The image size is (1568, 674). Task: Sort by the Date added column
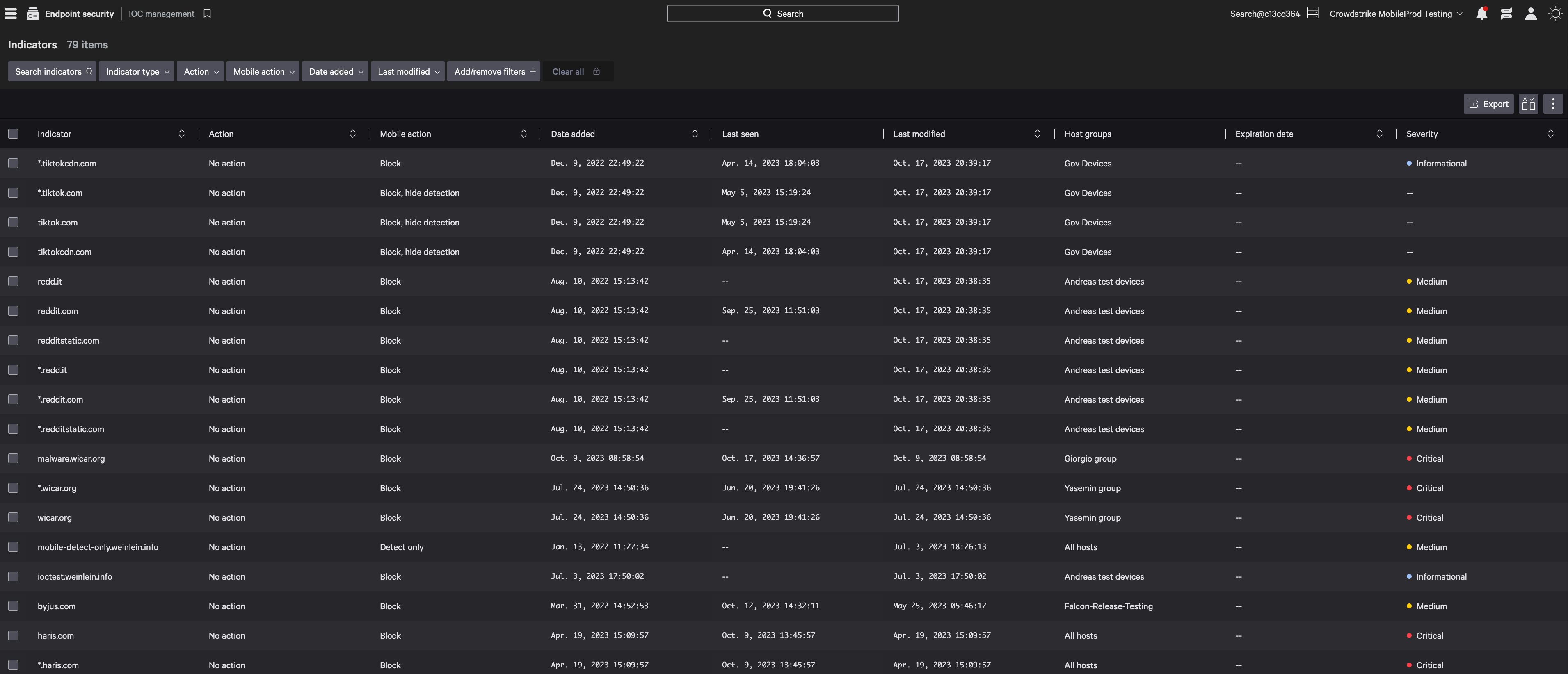click(x=695, y=134)
